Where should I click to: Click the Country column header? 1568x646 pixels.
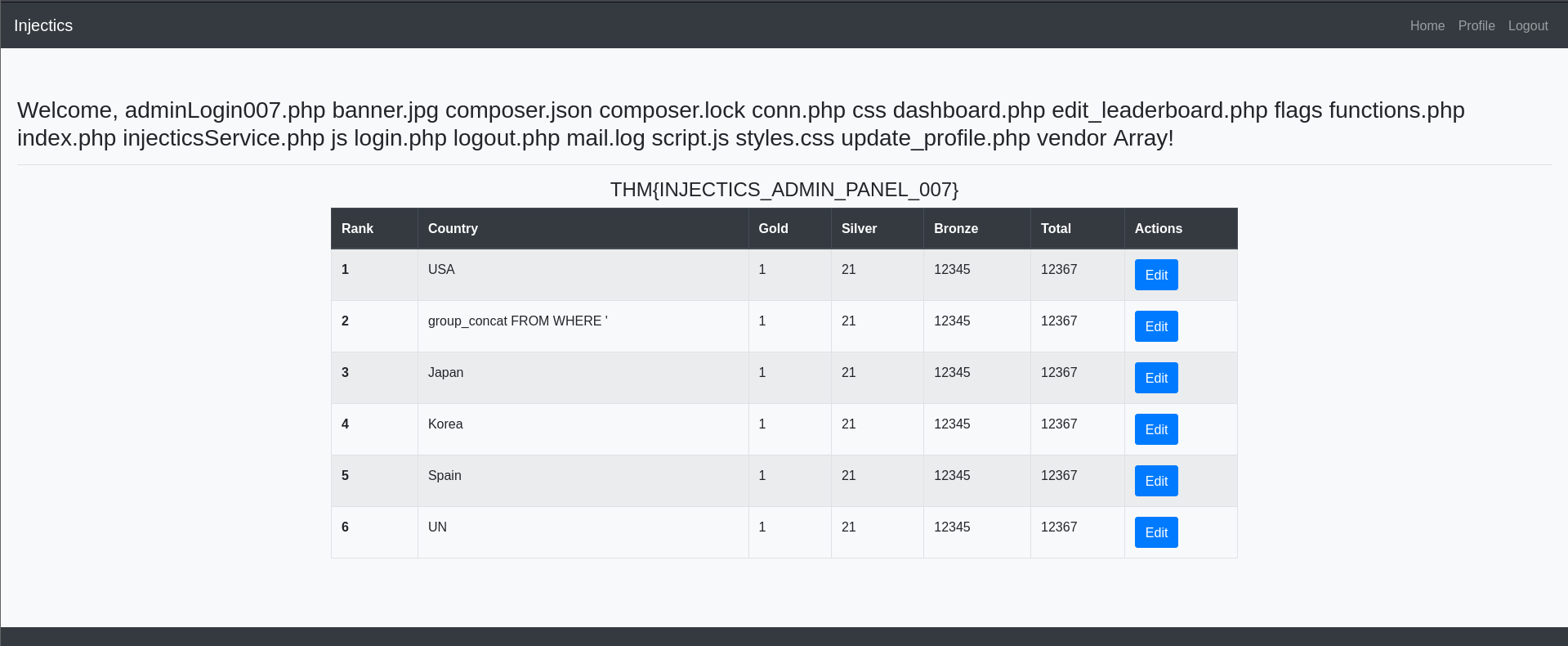pos(453,228)
